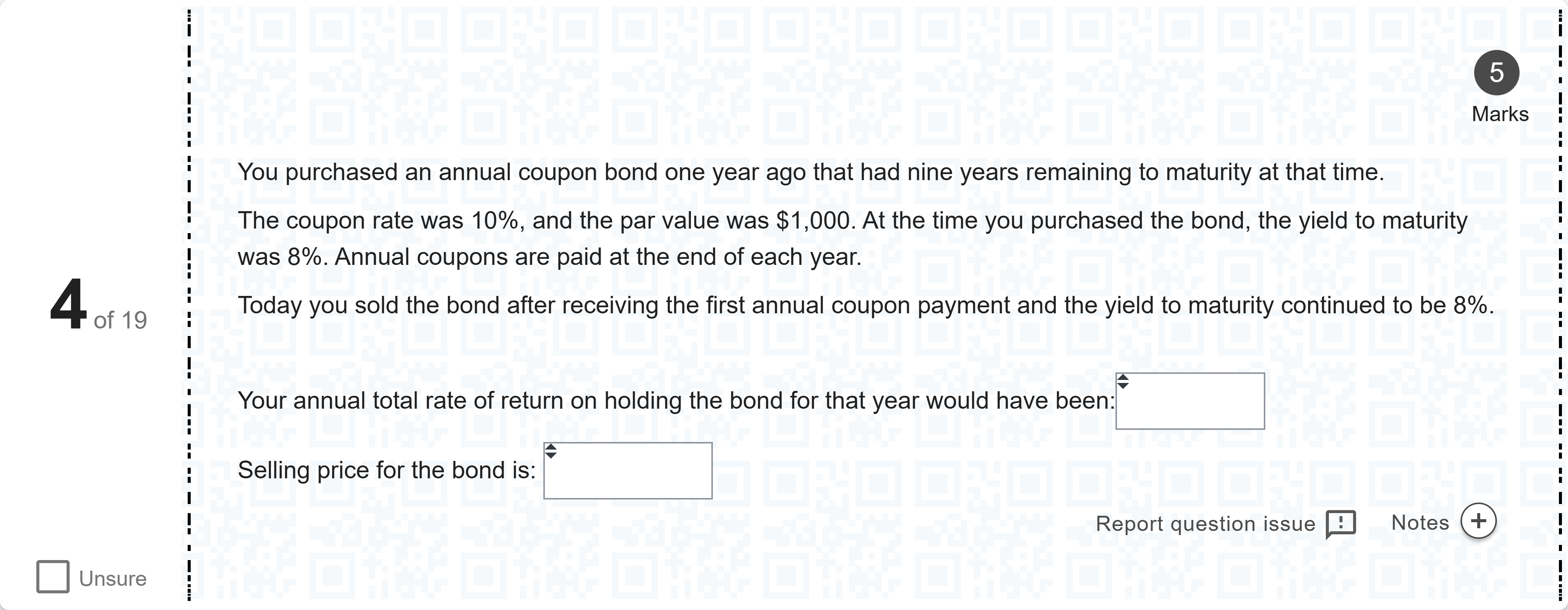Click the "Notes" text label
Image resolution: width=1568 pixels, height=610 pixels.
point(1420,522)
